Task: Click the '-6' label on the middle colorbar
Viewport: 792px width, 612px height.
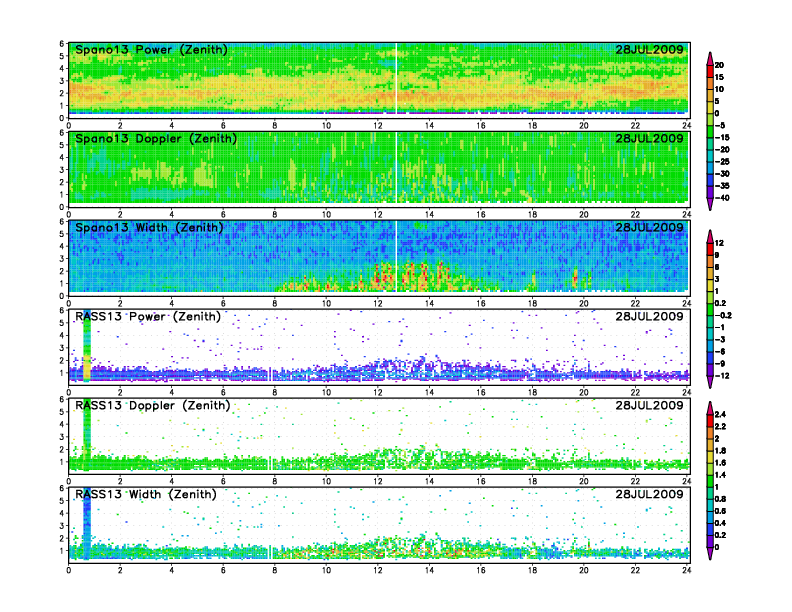Action: click(x=720, y=351)
